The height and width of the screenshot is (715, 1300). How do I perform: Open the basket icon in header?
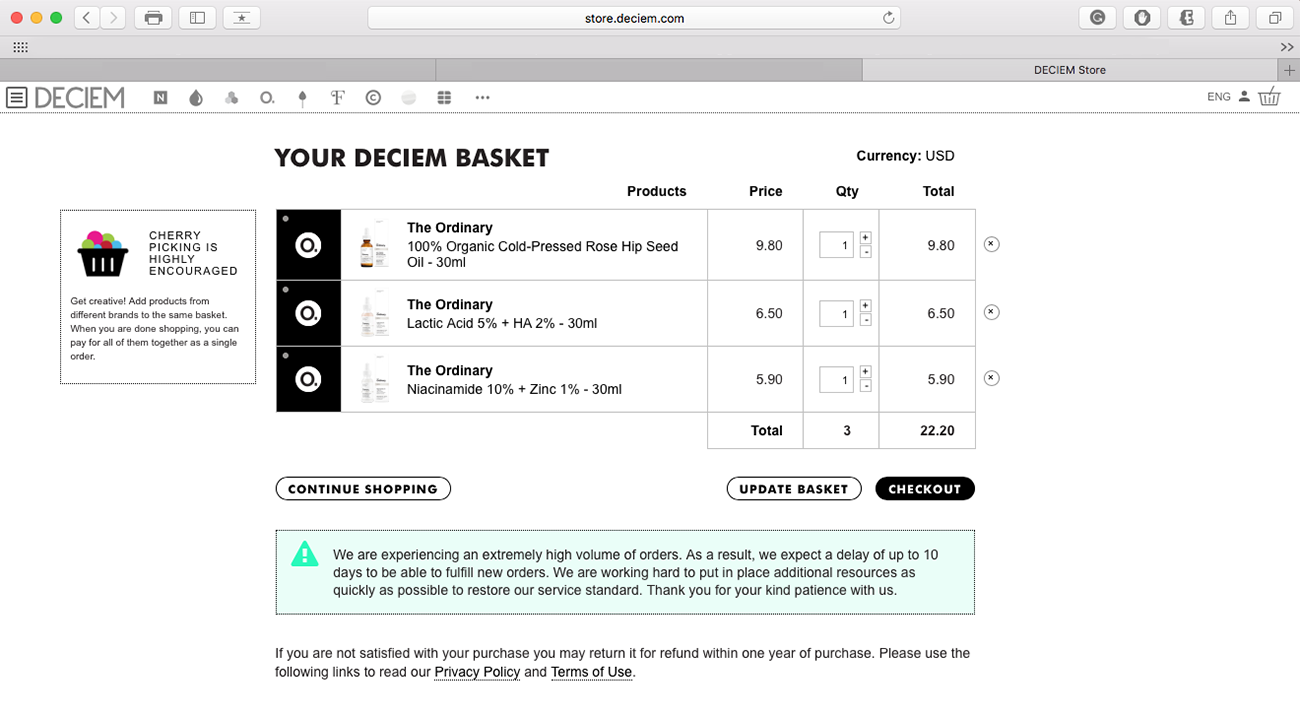[1269, 96]
